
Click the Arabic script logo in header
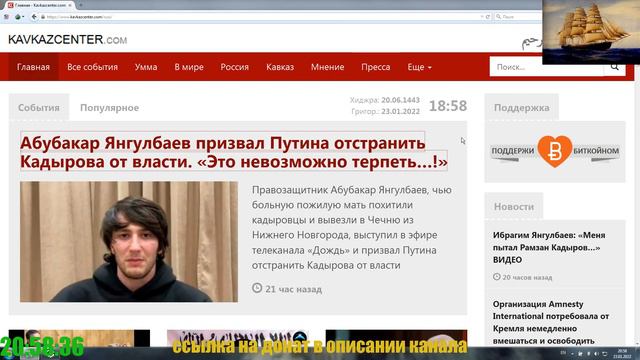(531, 43)
